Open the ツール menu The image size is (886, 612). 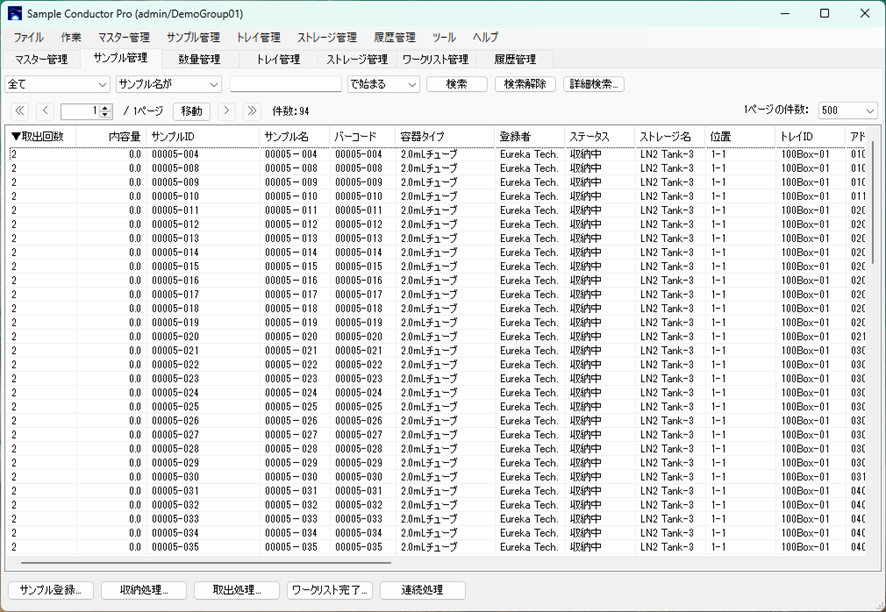coord(444,37)
